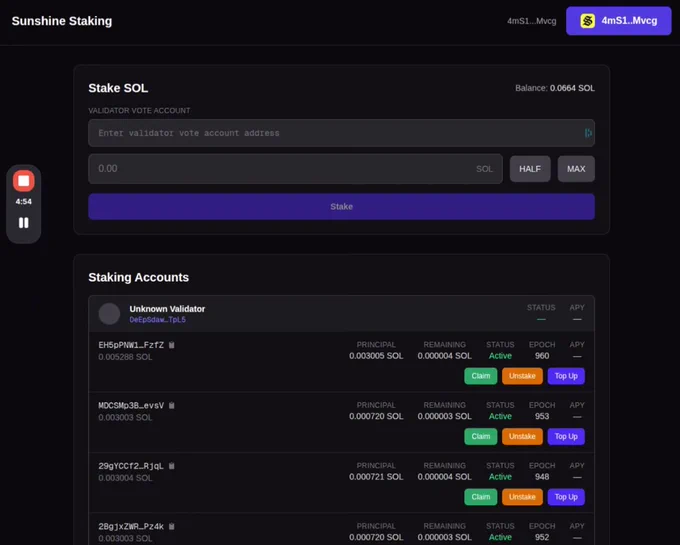Click the wallet logo in the connect button
The width and height of the screenshot is (680, 545).
click(588, 21)
